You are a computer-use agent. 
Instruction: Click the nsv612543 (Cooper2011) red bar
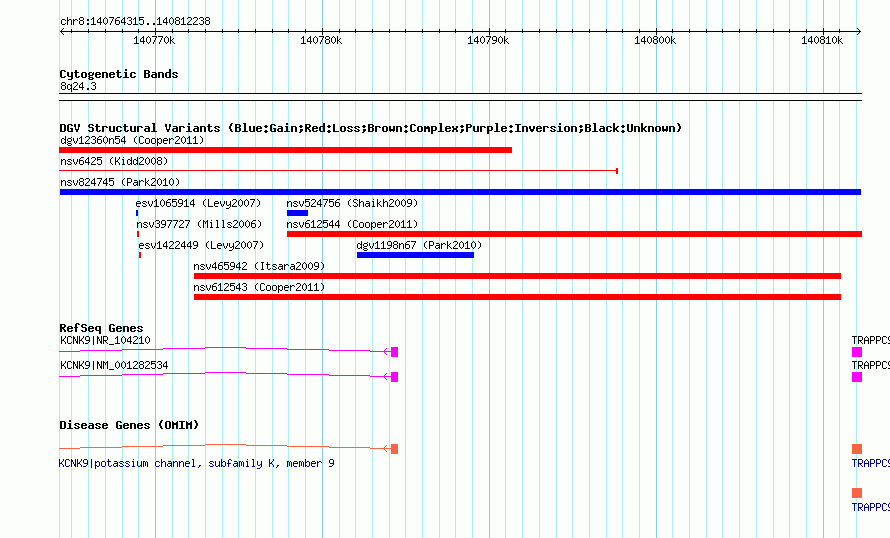pyautogui.click(x=517, y=297)
